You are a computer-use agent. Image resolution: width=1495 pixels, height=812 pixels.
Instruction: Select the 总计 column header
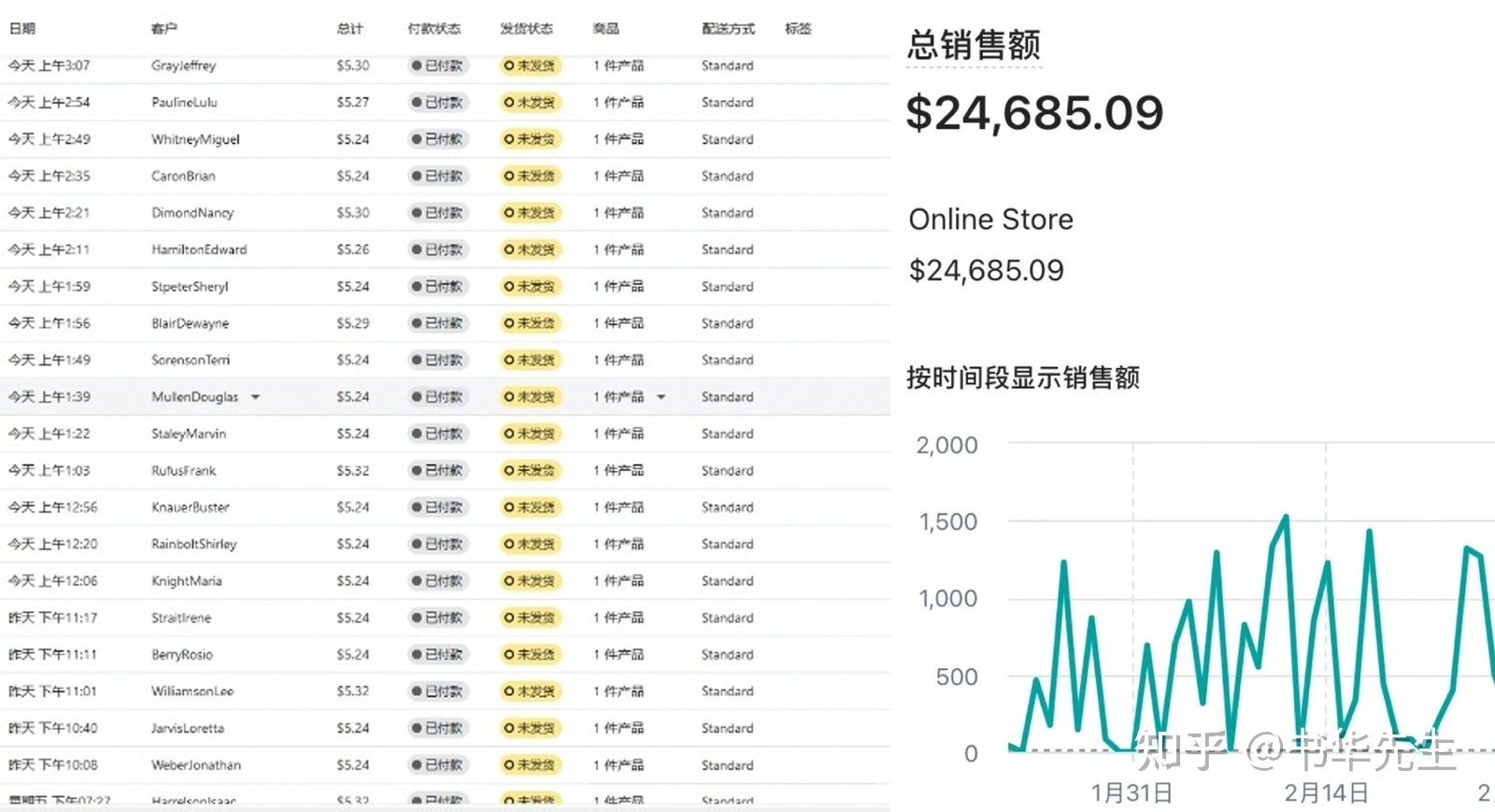pos(349,29)
